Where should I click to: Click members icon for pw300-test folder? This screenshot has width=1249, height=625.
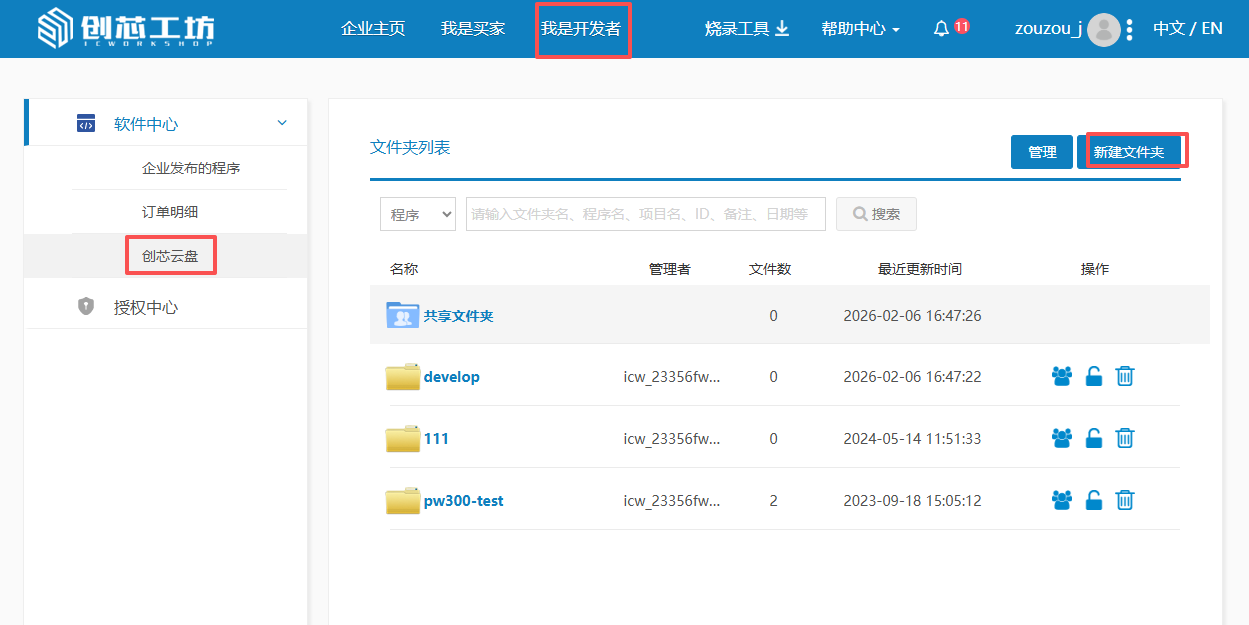pos(1061,500)
